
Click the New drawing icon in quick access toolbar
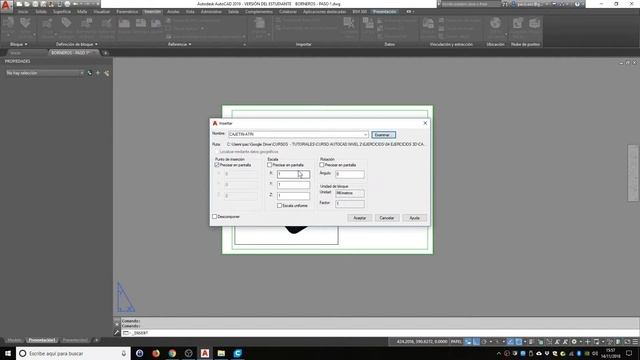pyautogui.click(x=19, y=4)
